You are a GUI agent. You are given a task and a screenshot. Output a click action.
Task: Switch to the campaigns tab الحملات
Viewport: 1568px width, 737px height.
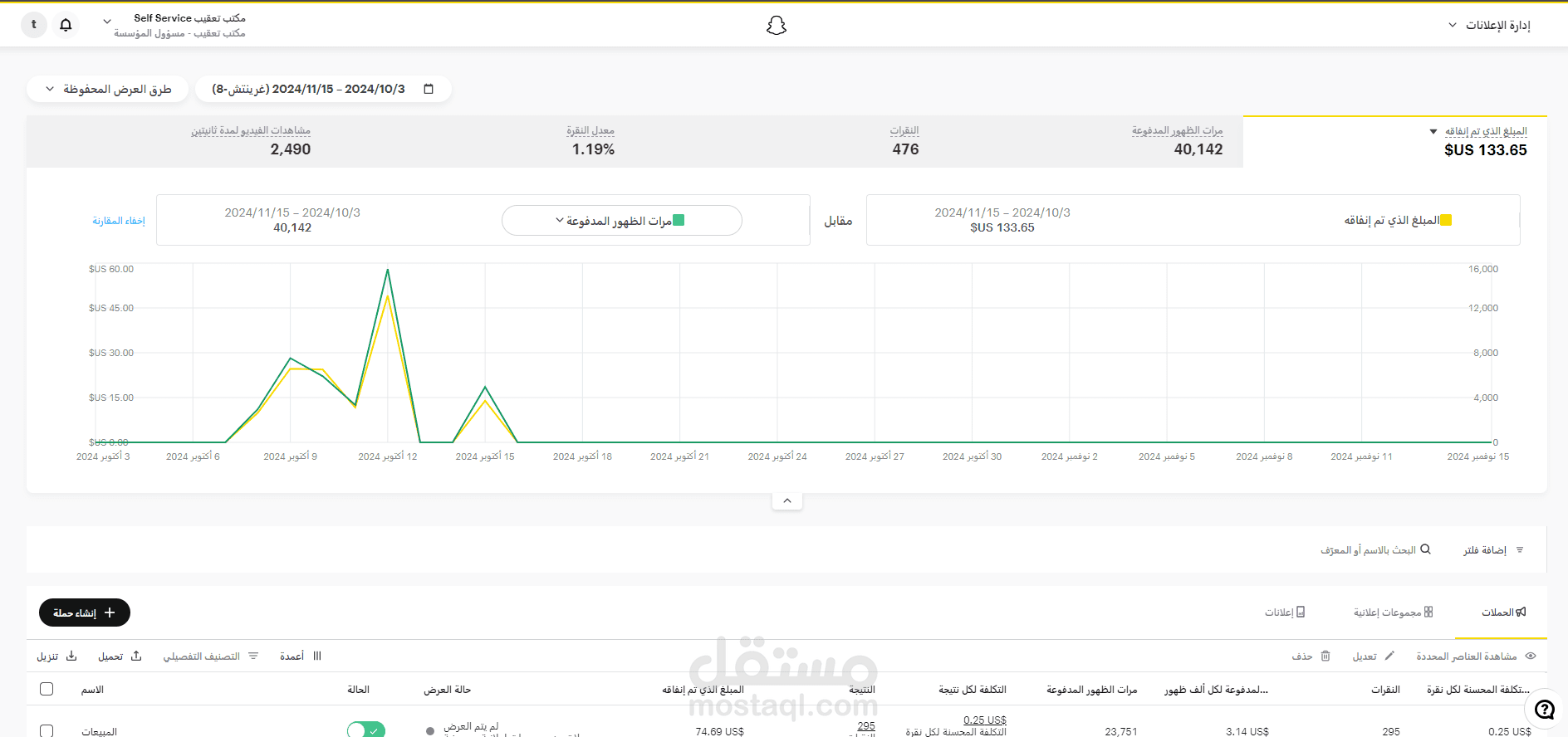[x=1504, y=613]
